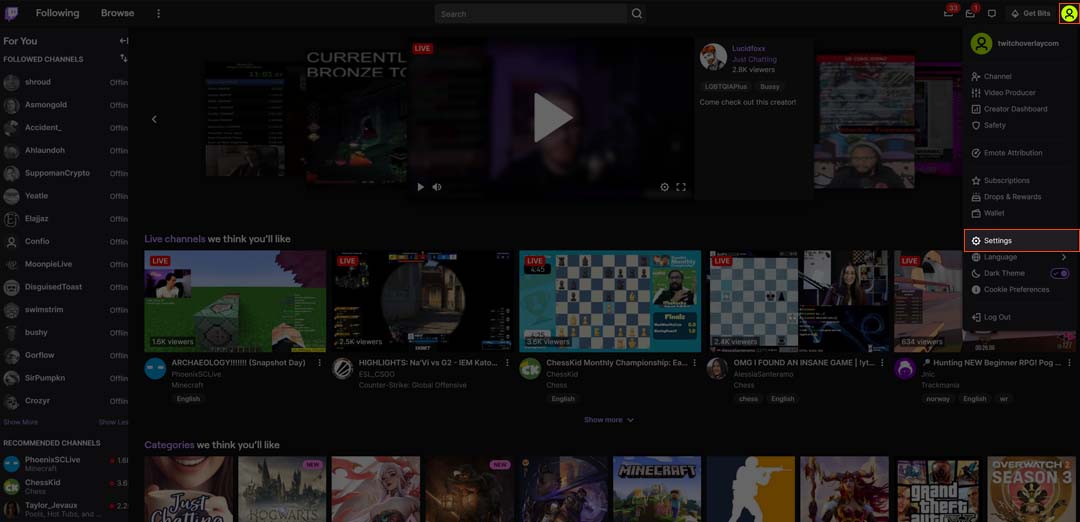The height and width of the screenshot is (522, 1080).
Task: Click Lucidfoxx avatar in featured card
Action: pyautogui.click(x=713, y=56)
